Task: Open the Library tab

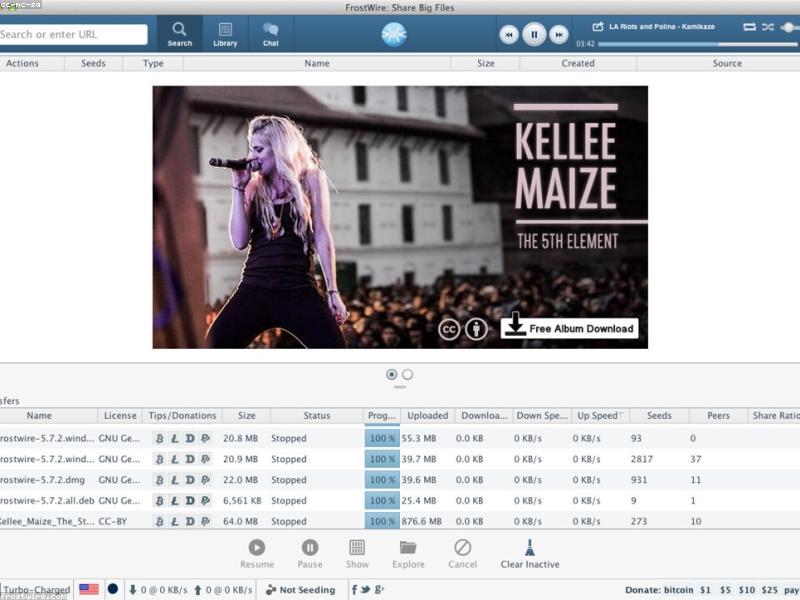Action: (225, 34)
